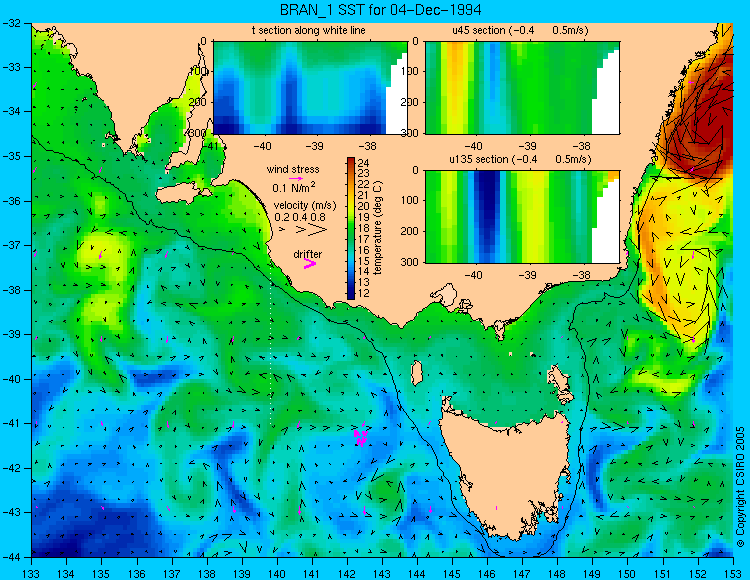
Task: Click the "temperature (deg C)" colorbar label
Action: tap(378, 228)
